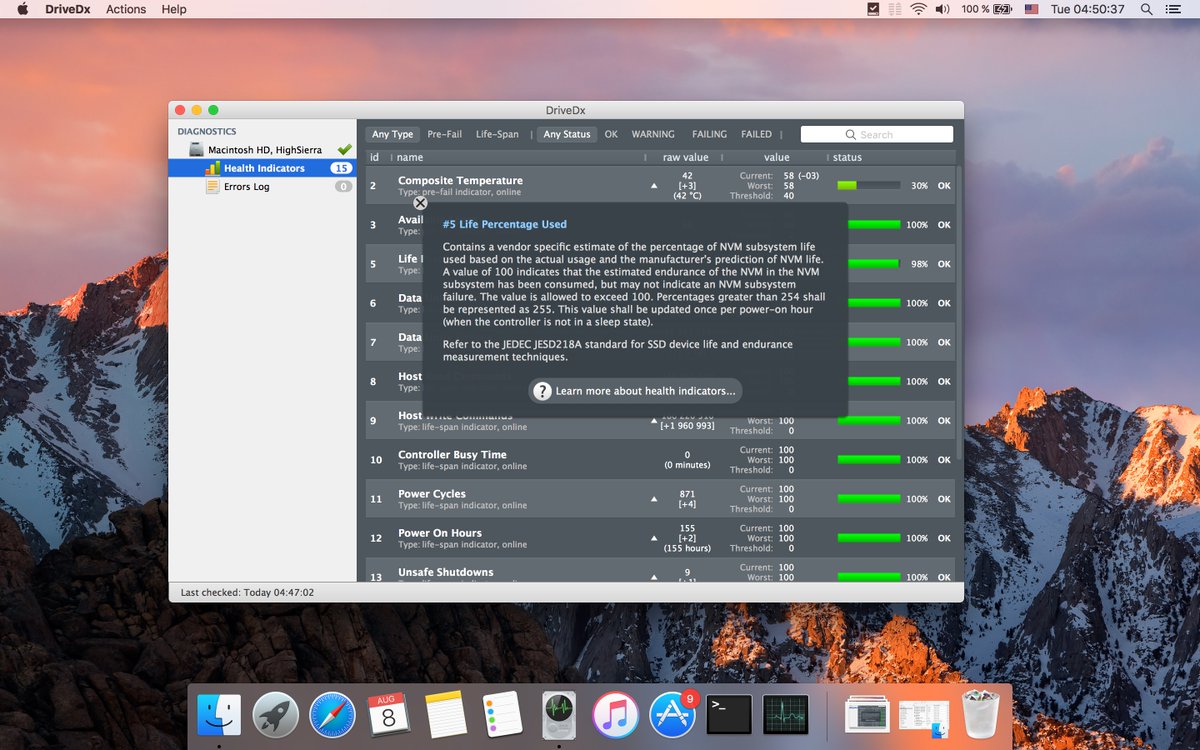
Task: Open Learn more about health indicators
Action: [x=635, y=391]
